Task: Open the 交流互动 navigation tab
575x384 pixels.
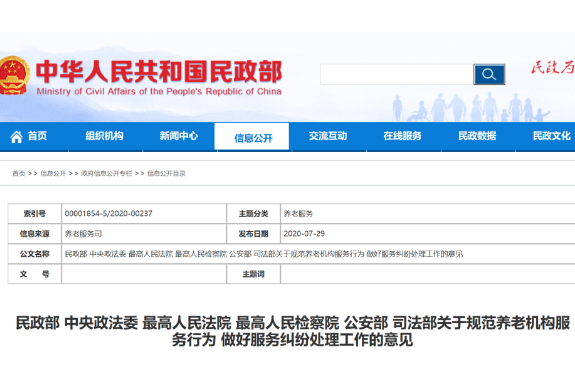Action: click(328, 136)
